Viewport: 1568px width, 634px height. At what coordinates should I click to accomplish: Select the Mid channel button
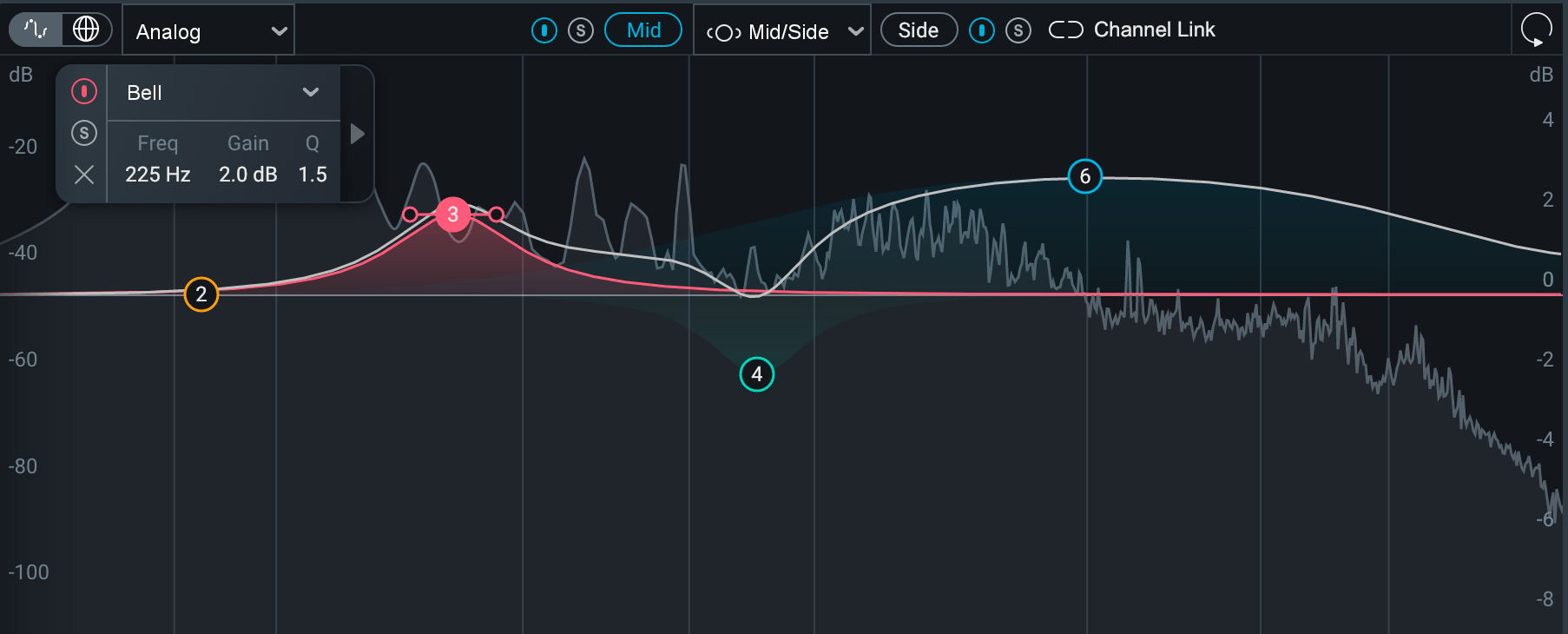pyautogui.click(x=643, y=30)
